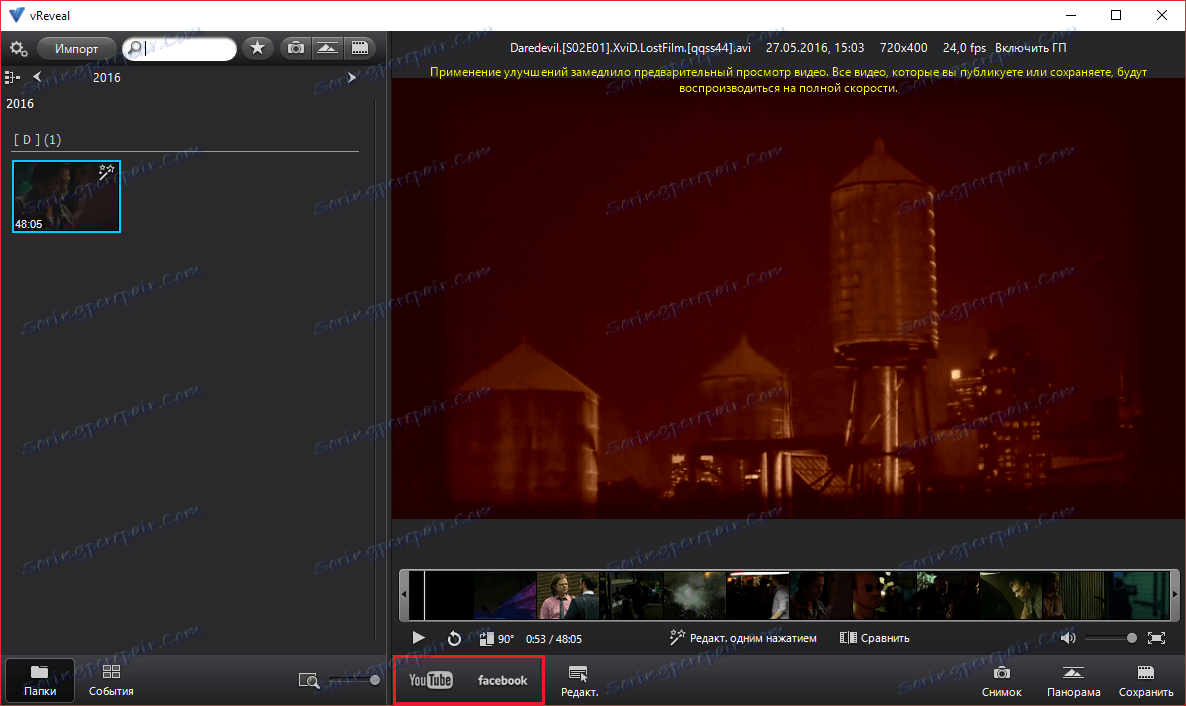Enter fullscreen preview mode
Viewport: 1186px width, 706px height.
point(1156,638)
